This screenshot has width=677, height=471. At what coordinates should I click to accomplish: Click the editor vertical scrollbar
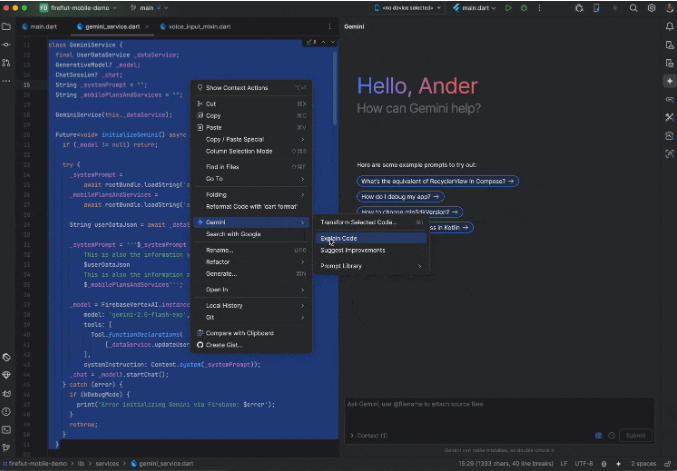334,89
